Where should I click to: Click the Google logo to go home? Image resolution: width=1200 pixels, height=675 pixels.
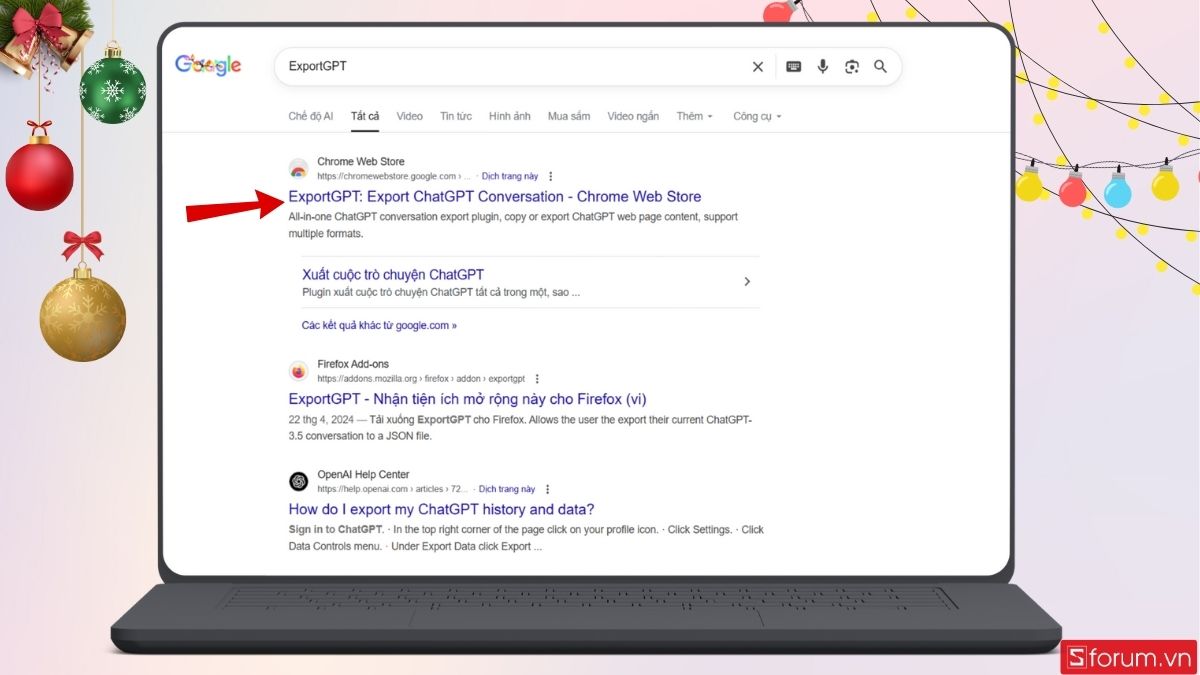click(x=207, y=64)
